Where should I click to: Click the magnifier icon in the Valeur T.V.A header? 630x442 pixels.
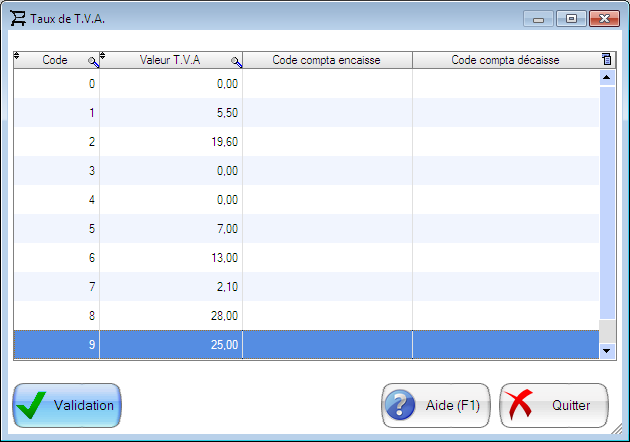(237, 62)
